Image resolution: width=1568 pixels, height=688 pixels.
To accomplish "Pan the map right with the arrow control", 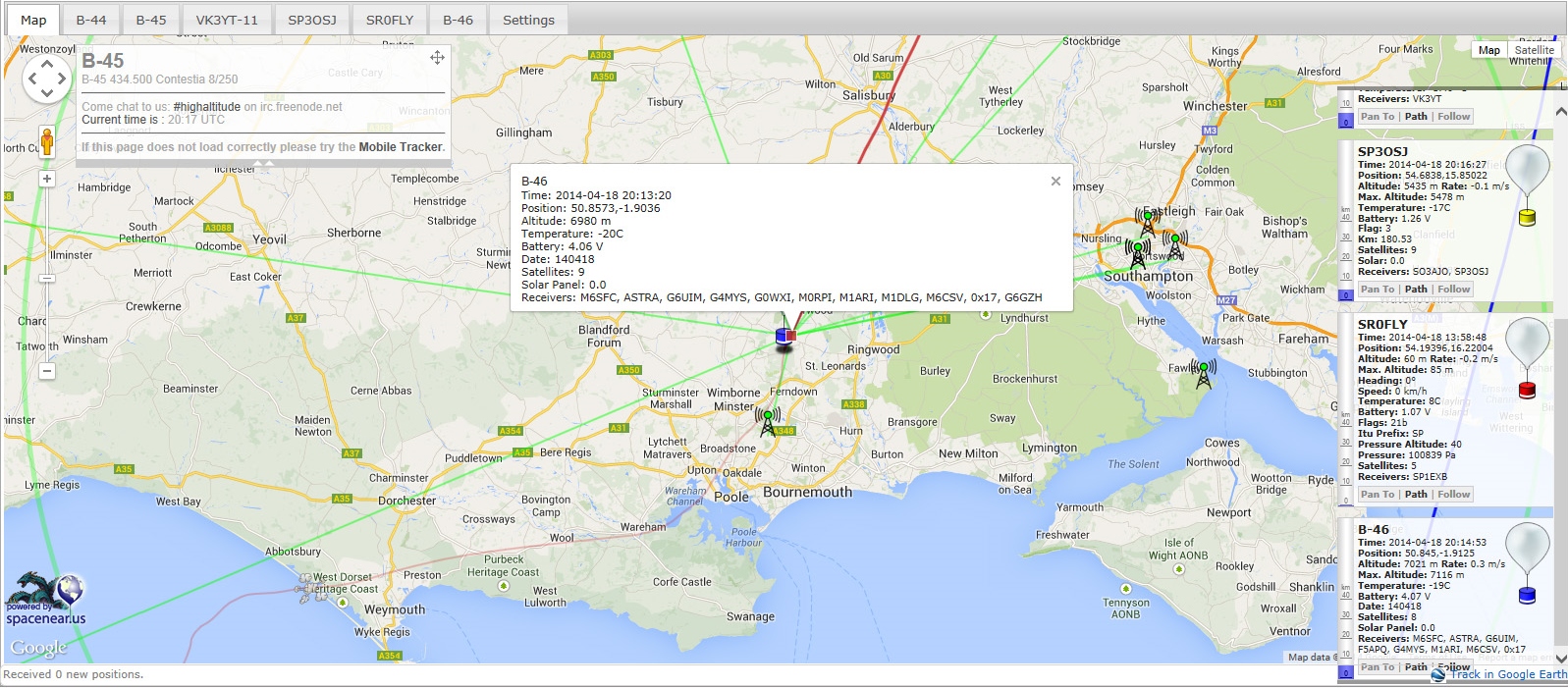I will (x=62, y=79).
